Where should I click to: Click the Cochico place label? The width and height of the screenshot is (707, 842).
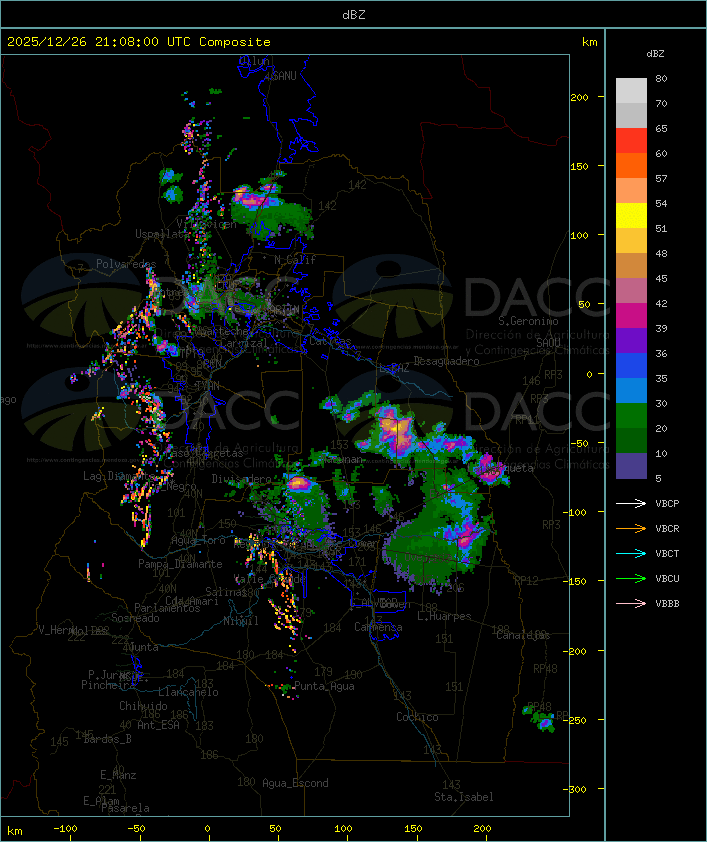(x=417, y=717)
